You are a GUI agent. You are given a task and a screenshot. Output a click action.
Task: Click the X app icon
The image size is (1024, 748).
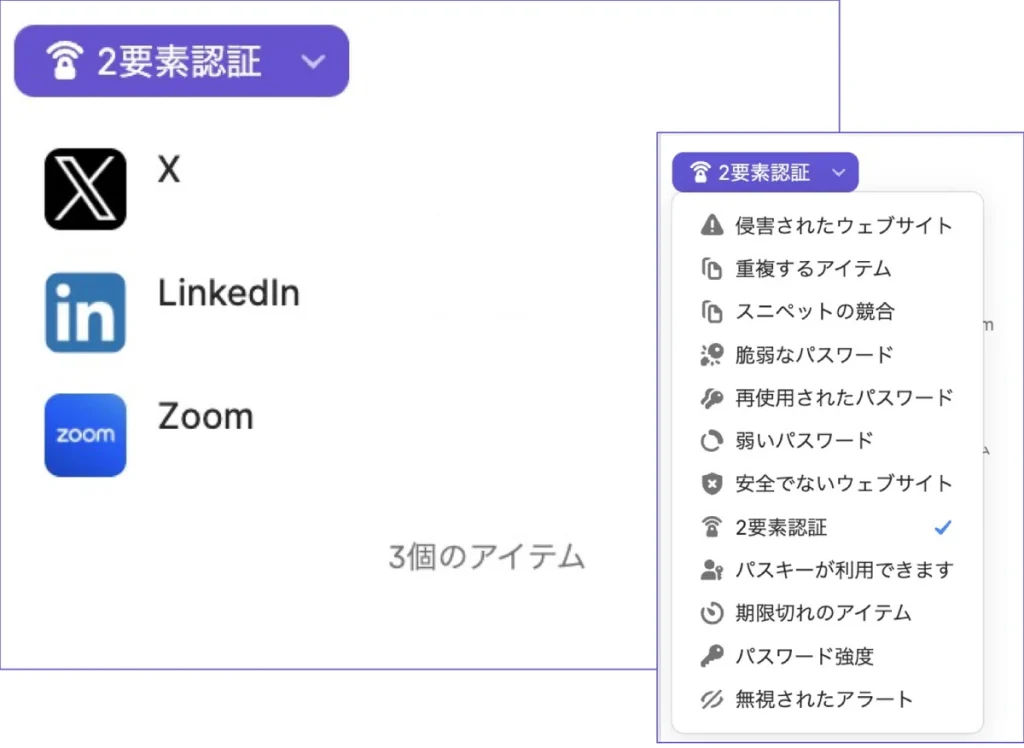85,189
